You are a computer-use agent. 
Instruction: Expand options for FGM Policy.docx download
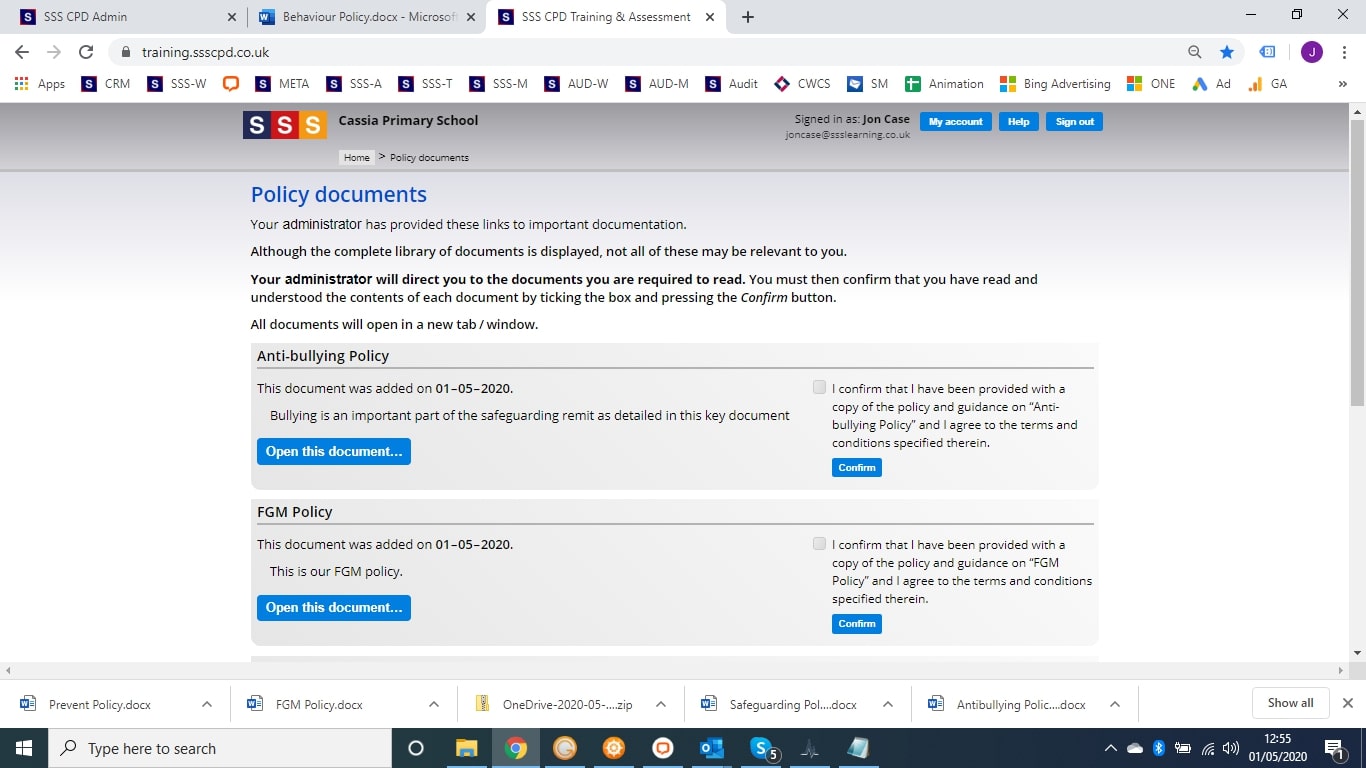434,704
